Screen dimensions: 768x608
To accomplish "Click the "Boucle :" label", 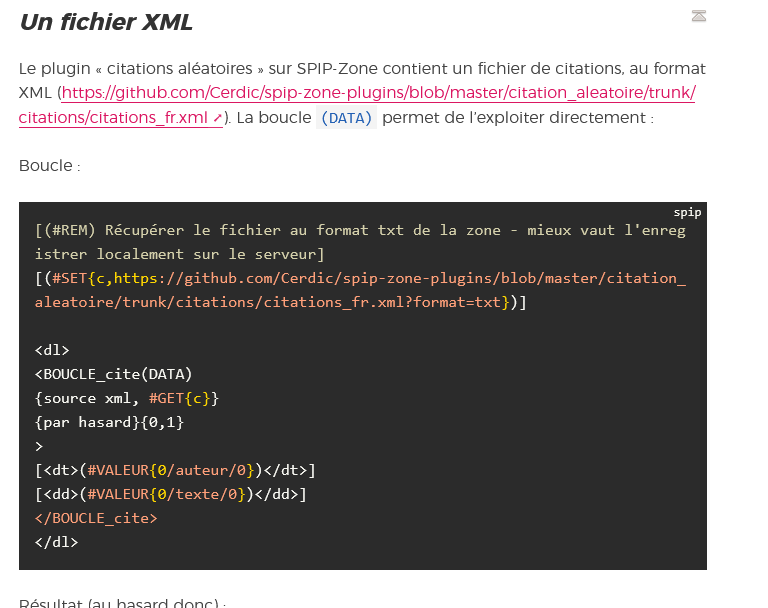I will (x=49, y=166).
